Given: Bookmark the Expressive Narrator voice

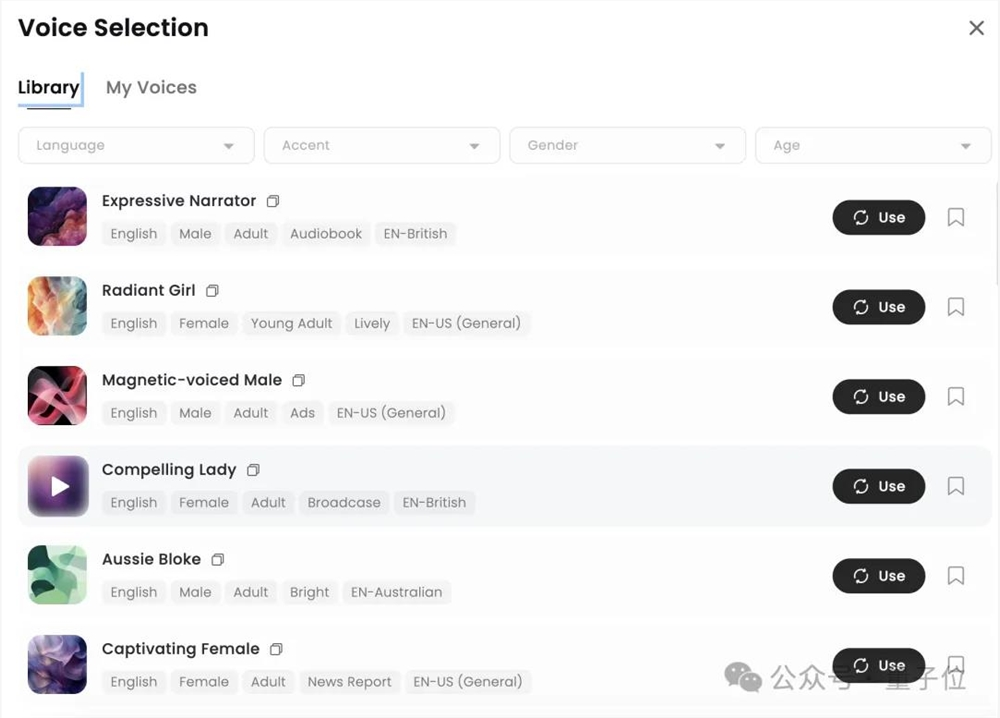Looking at the screenshot, I should tap(956, 217).
